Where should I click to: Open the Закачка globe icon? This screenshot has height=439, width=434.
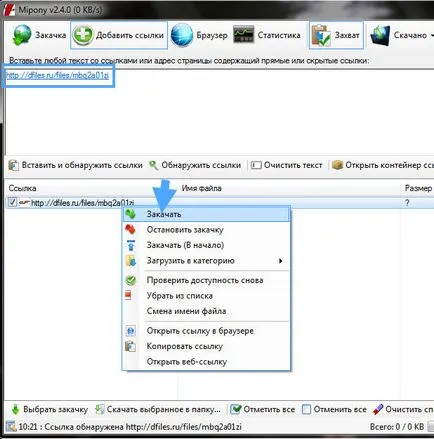pyautogui.click(x=21, y=35)
